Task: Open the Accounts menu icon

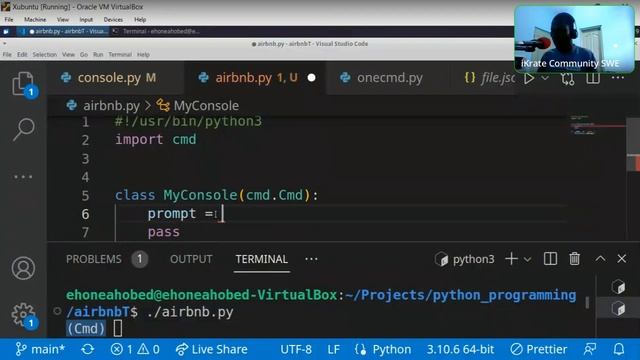Action: point(23,268)
